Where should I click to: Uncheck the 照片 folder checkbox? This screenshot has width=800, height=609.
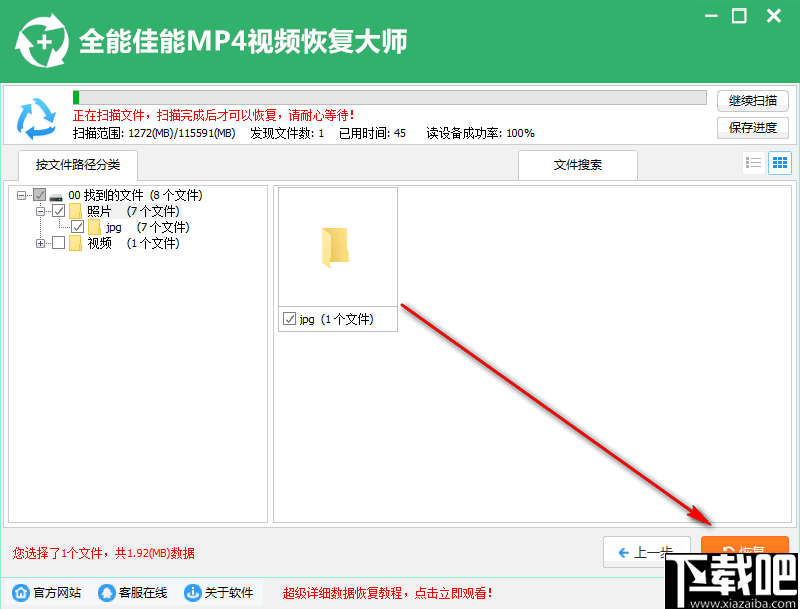tap(59, 211)
